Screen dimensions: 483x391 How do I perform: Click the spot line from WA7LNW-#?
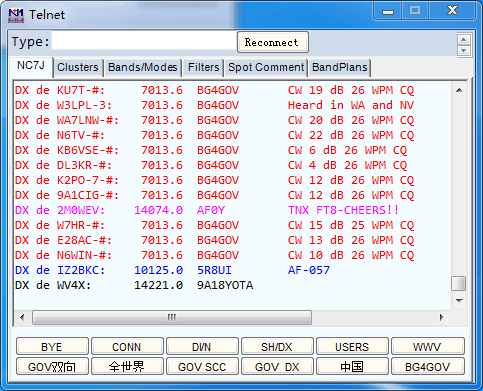[x=214, y=120]
